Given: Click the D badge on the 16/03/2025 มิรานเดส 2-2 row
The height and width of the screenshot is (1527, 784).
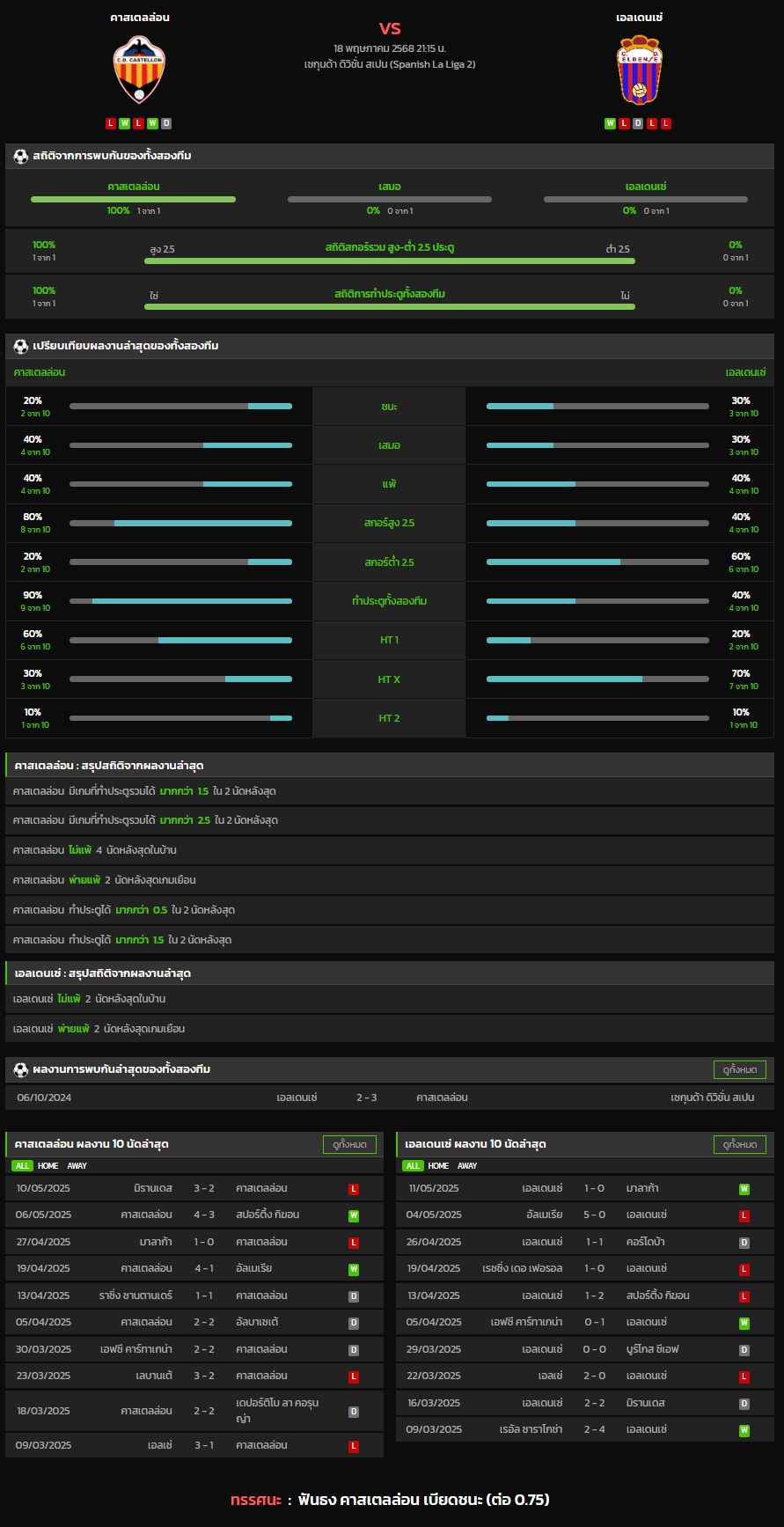Looking at the screenshot, I should [744, 1404].
